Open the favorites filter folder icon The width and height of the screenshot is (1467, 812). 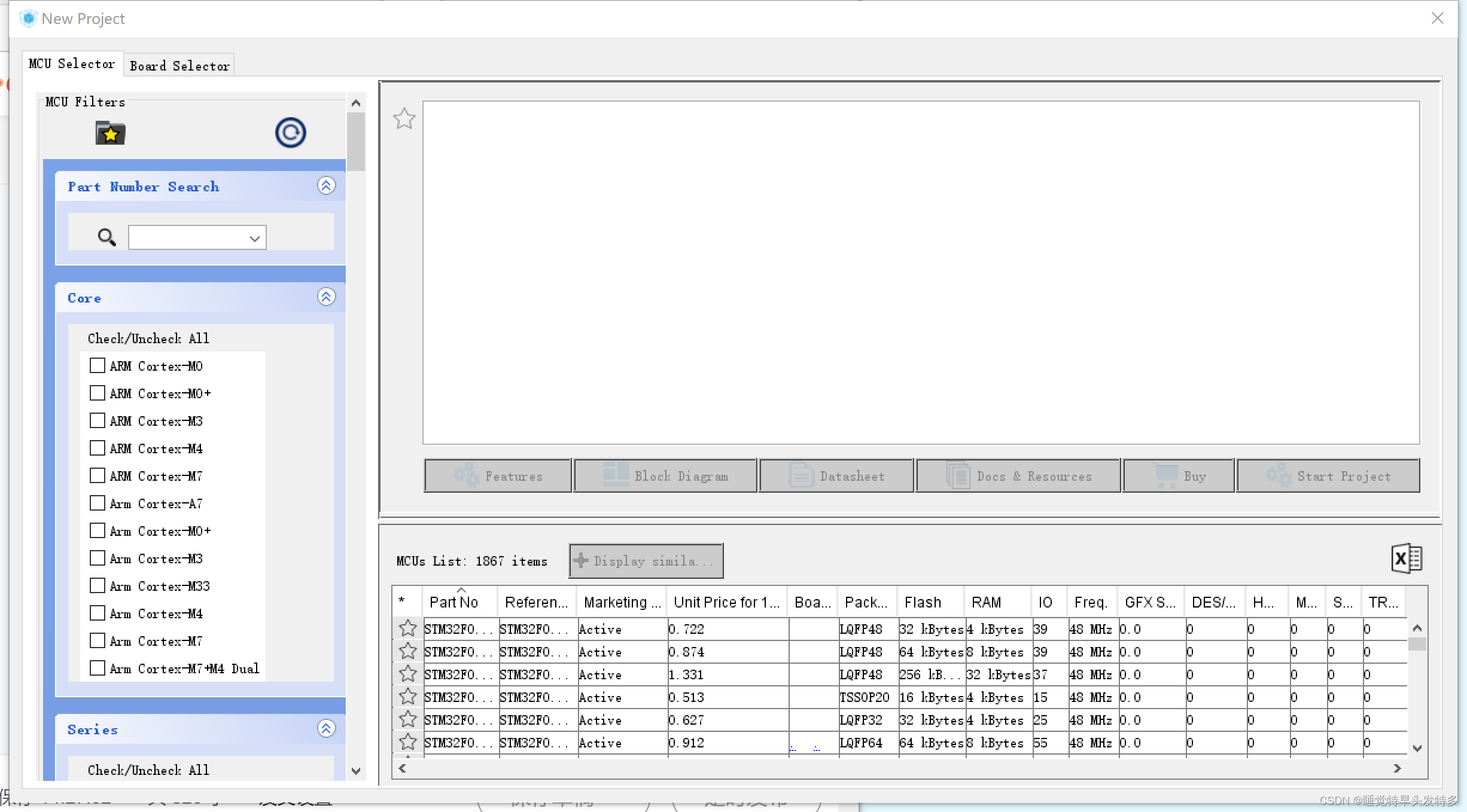[109, 133]
